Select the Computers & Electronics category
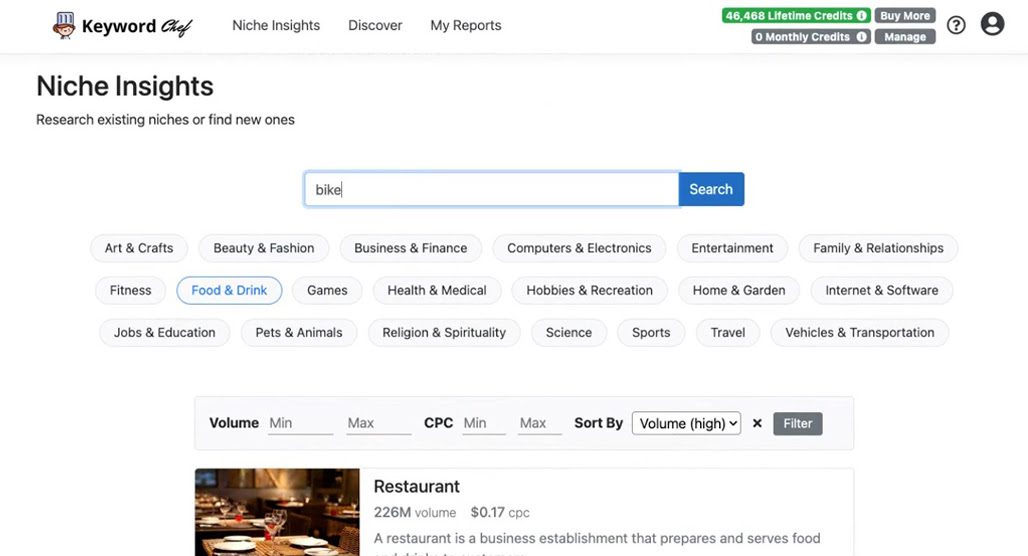The width and height of the screenshot is (1028, 556). tap(579, 248)
